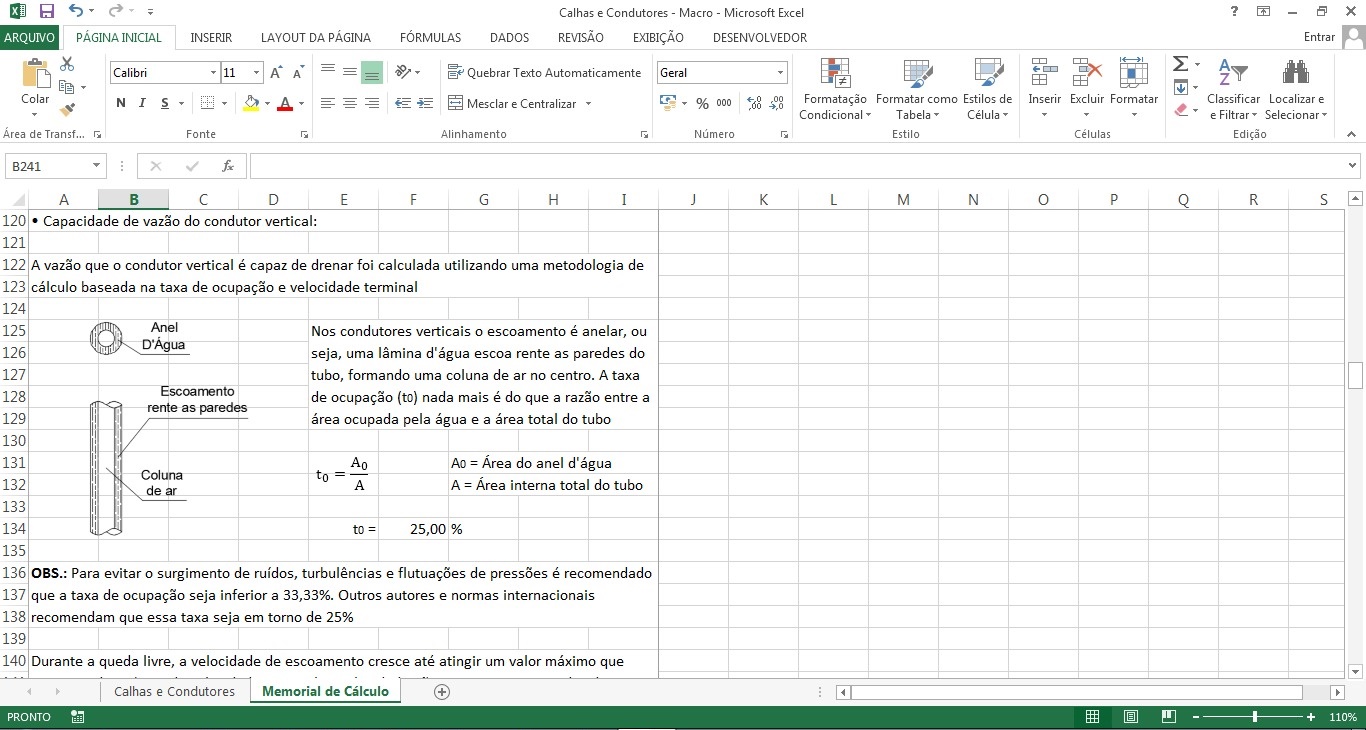Click the AutoSum sigma icon
The height and width of the screenshot is (730, 1366).
pyautogui.click(x=1180, y=64)
